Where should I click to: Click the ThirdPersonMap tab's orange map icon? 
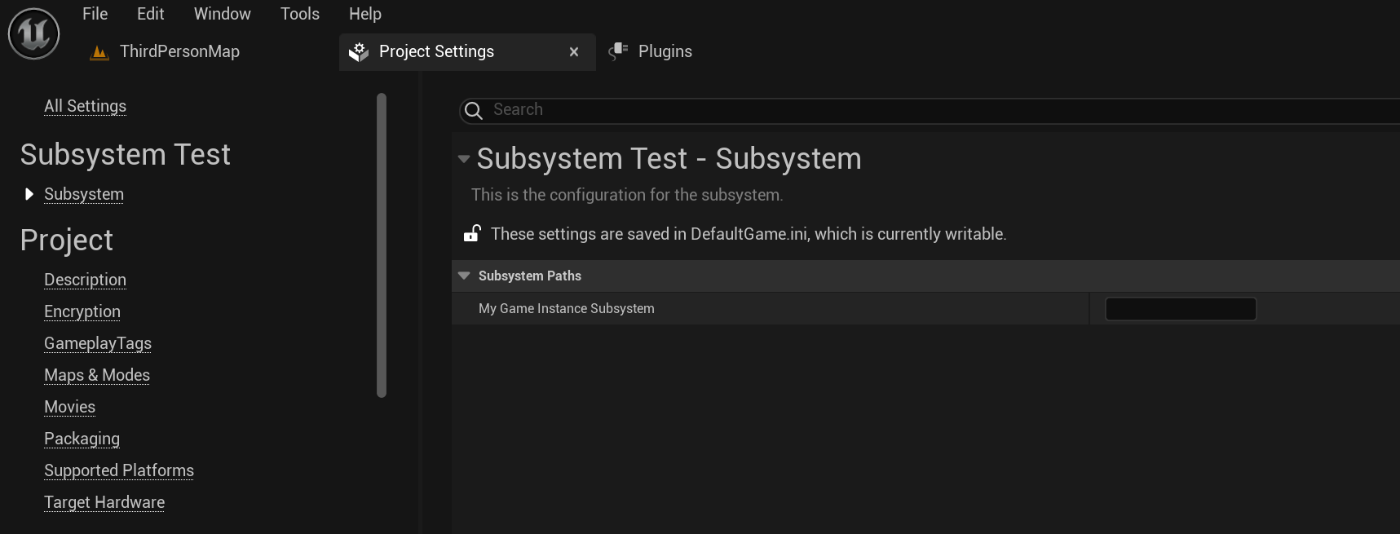pyautogui.click(x=99, y=52)
